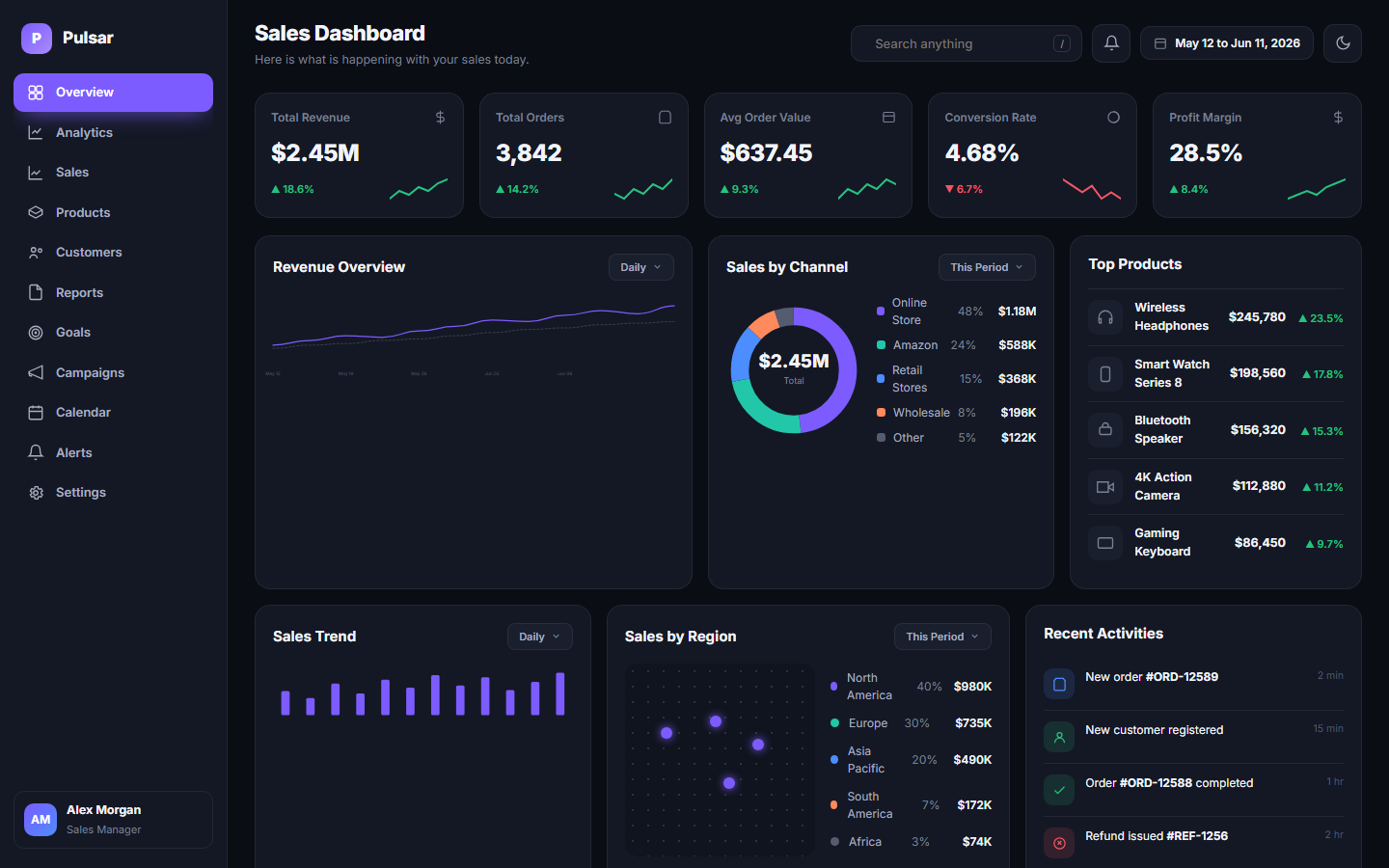Click New customer registered activity icon
Viewport: 1389px width, 868px height.
[x=1059, y=737]
